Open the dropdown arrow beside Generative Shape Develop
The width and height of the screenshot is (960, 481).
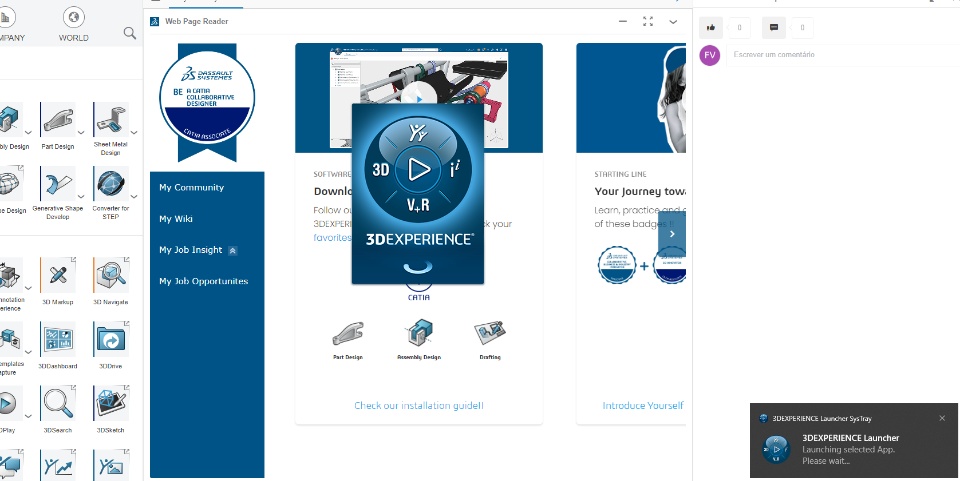pyautogui.click(x=81, y=196)
